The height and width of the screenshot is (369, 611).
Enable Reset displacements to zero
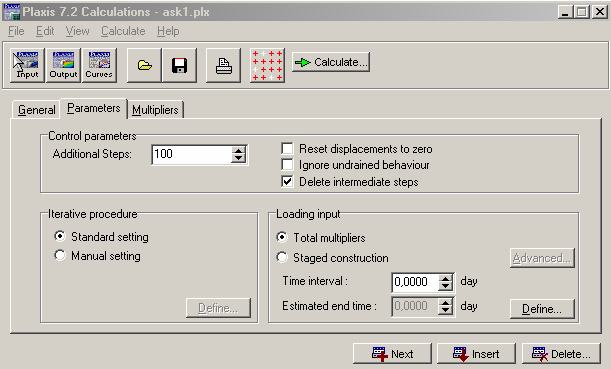coord(287,148)
